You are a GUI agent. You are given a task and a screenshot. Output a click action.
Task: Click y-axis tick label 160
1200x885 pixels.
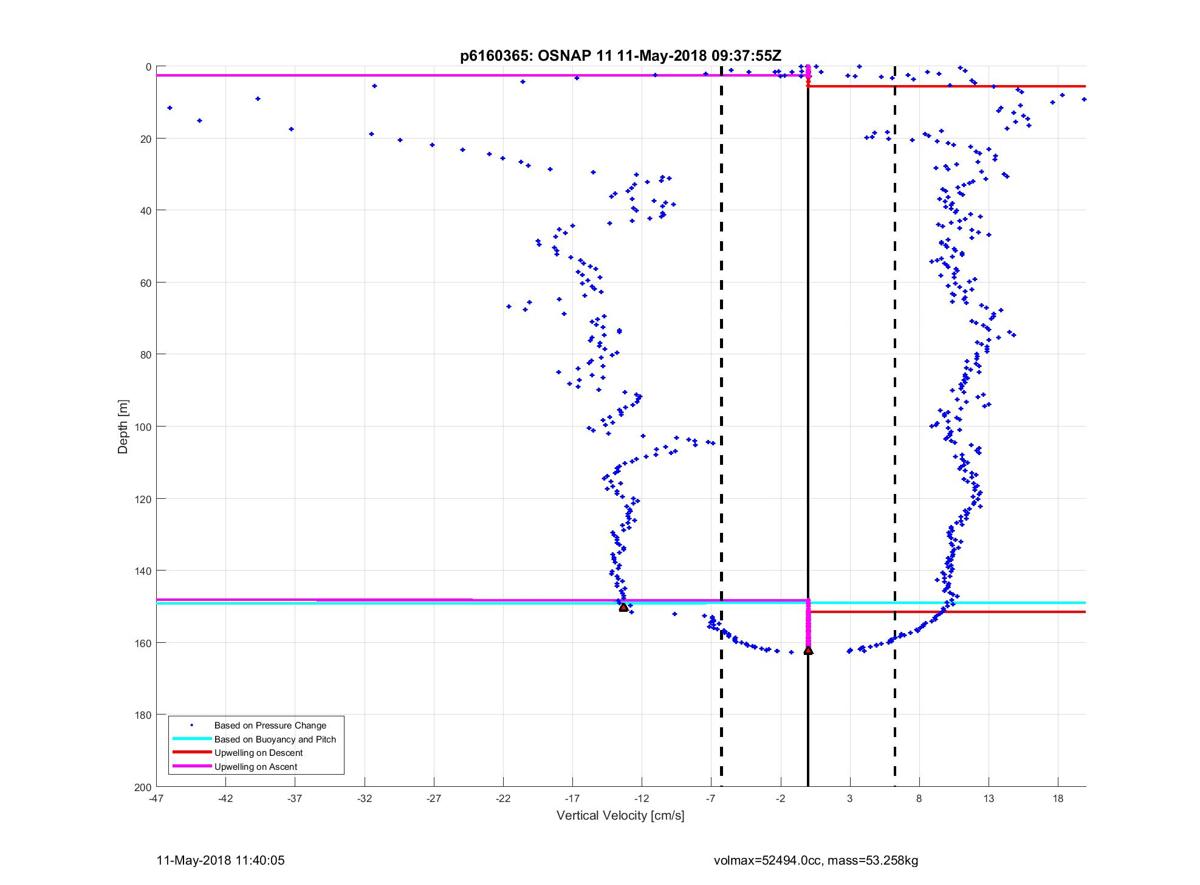click(142, 643)
